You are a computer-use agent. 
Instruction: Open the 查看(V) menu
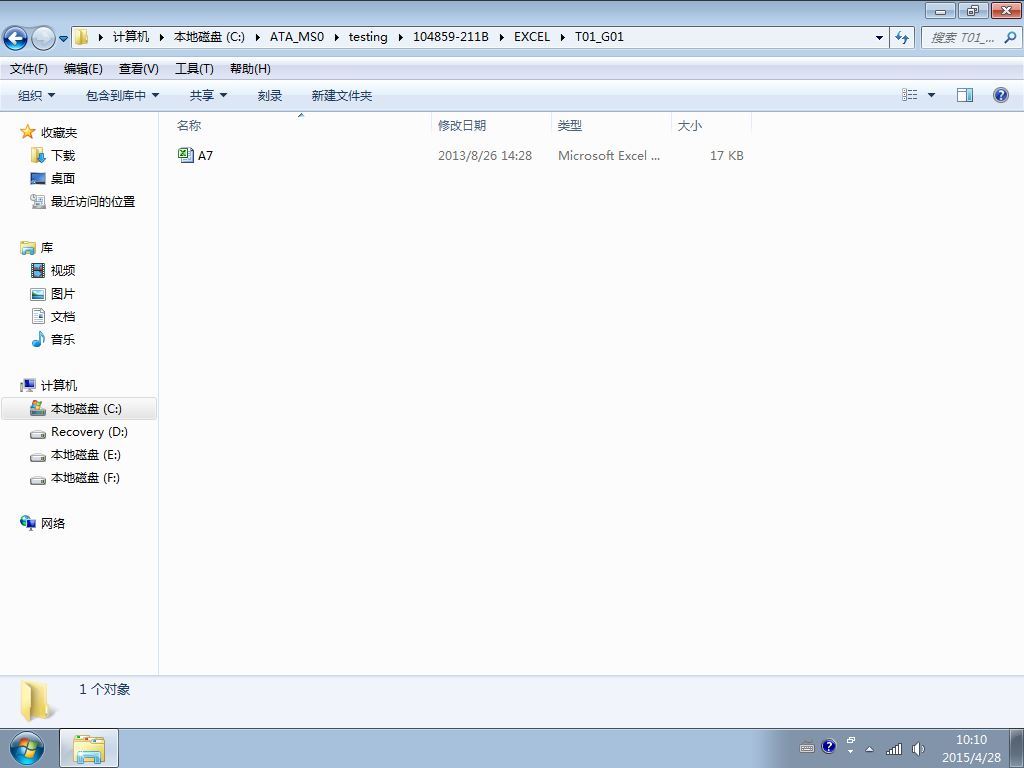click(138, 69)
